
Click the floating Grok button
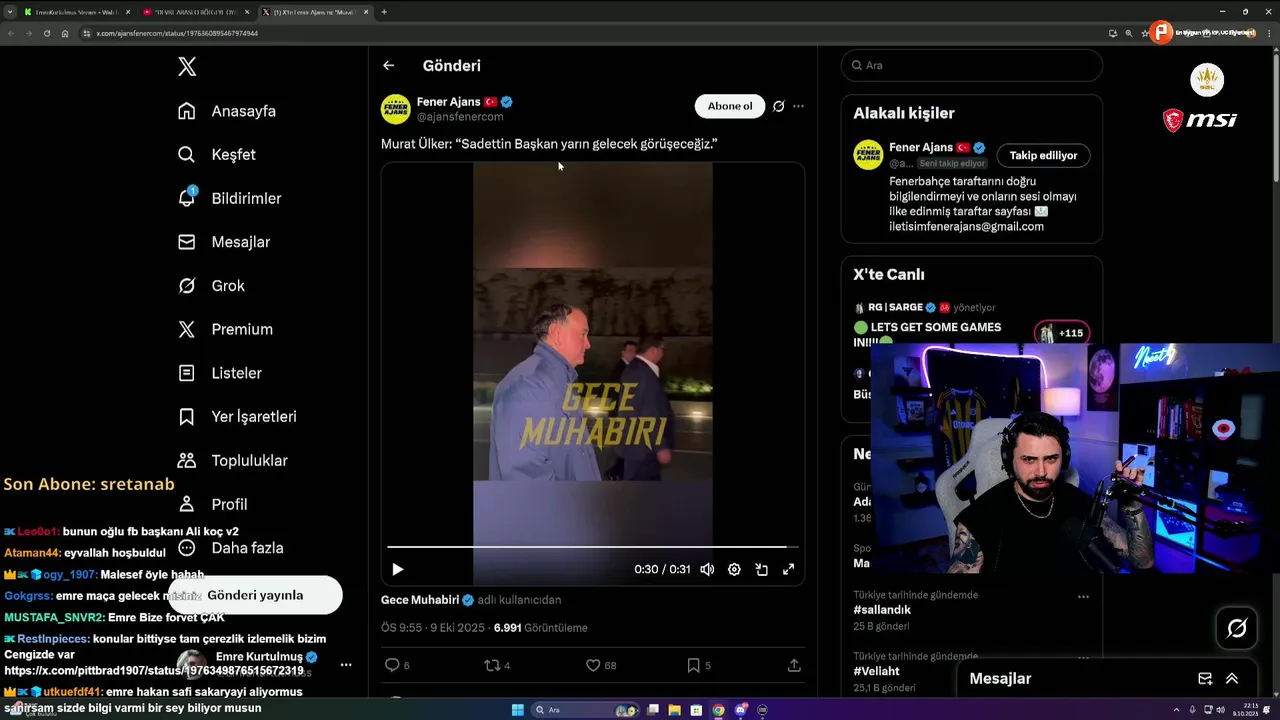click(1237, 628)
